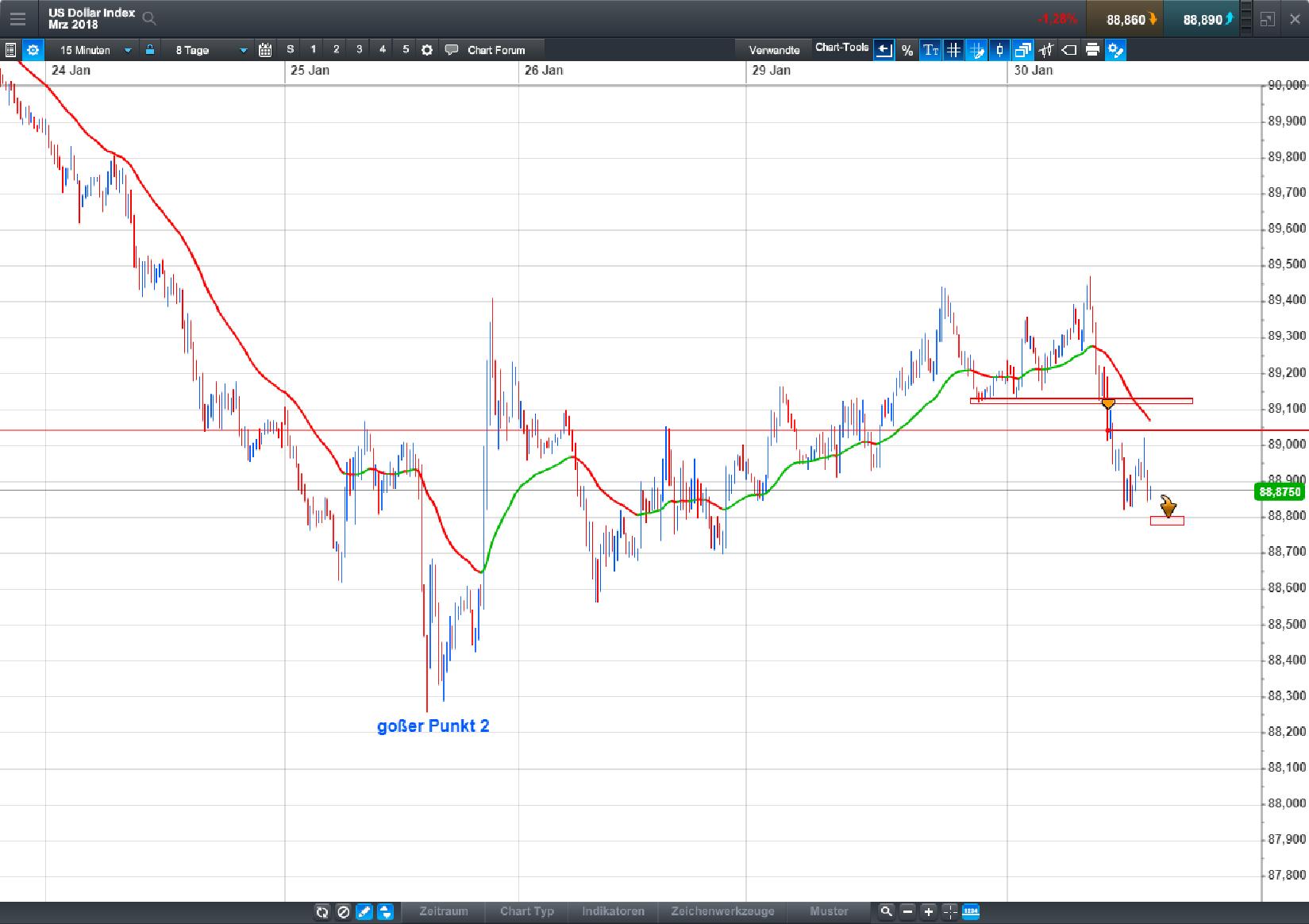The height and width of the screenshot is (924, 1309).
Task: Toggle the blue padlock lock
Action: (x=149, y=50)
